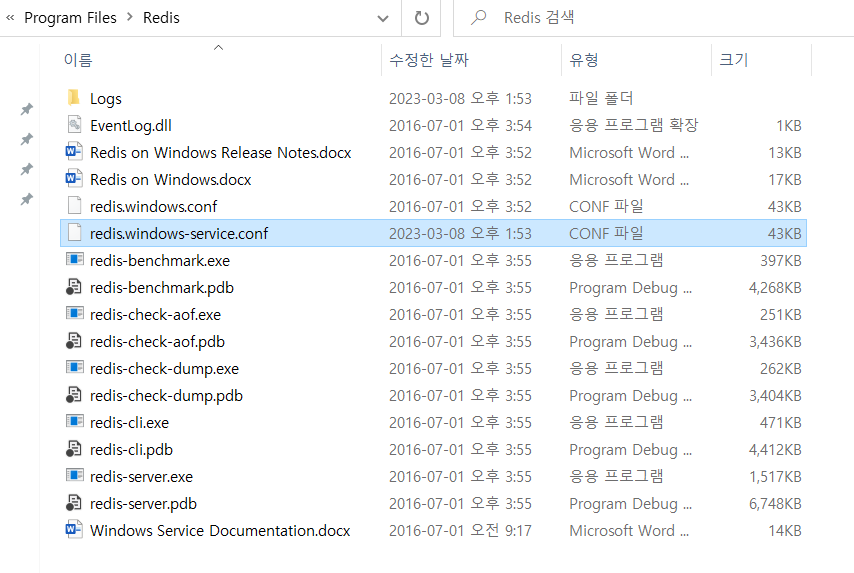Click the redis-server.exe application icon
This screenshot has width=854, height=573.
[x=75, y=475]
